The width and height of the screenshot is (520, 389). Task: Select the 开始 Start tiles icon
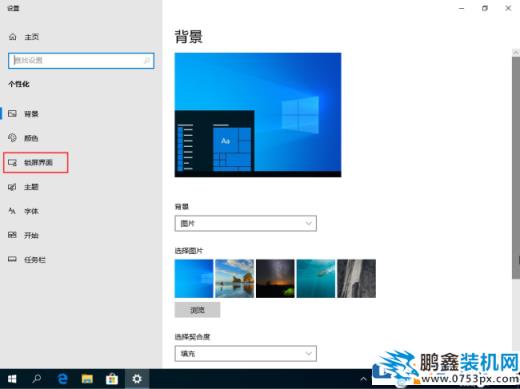pyautogui.click(x=12, y=235)
